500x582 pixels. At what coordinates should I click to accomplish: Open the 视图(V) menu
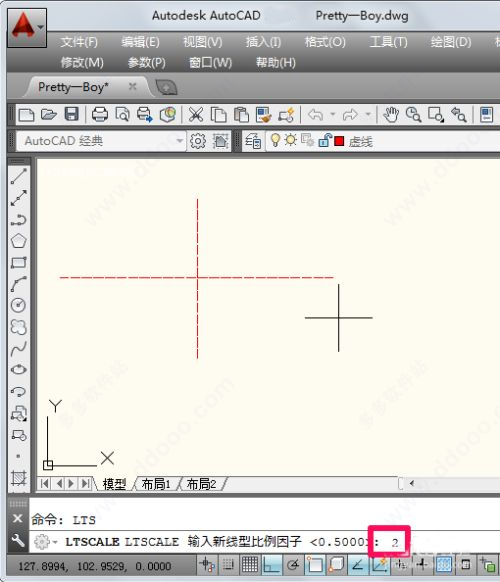click(x=203, y=42)
